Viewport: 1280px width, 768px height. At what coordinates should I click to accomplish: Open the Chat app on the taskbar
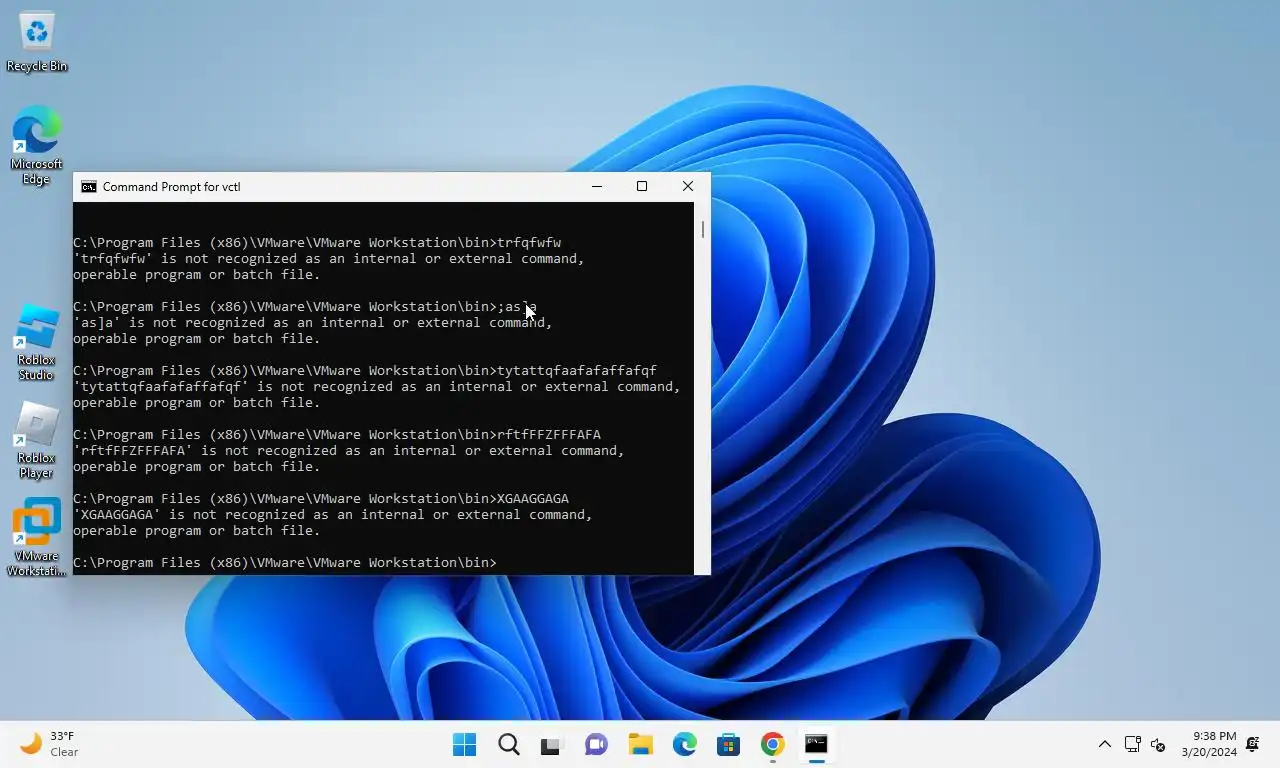click(x=596, y=744)
